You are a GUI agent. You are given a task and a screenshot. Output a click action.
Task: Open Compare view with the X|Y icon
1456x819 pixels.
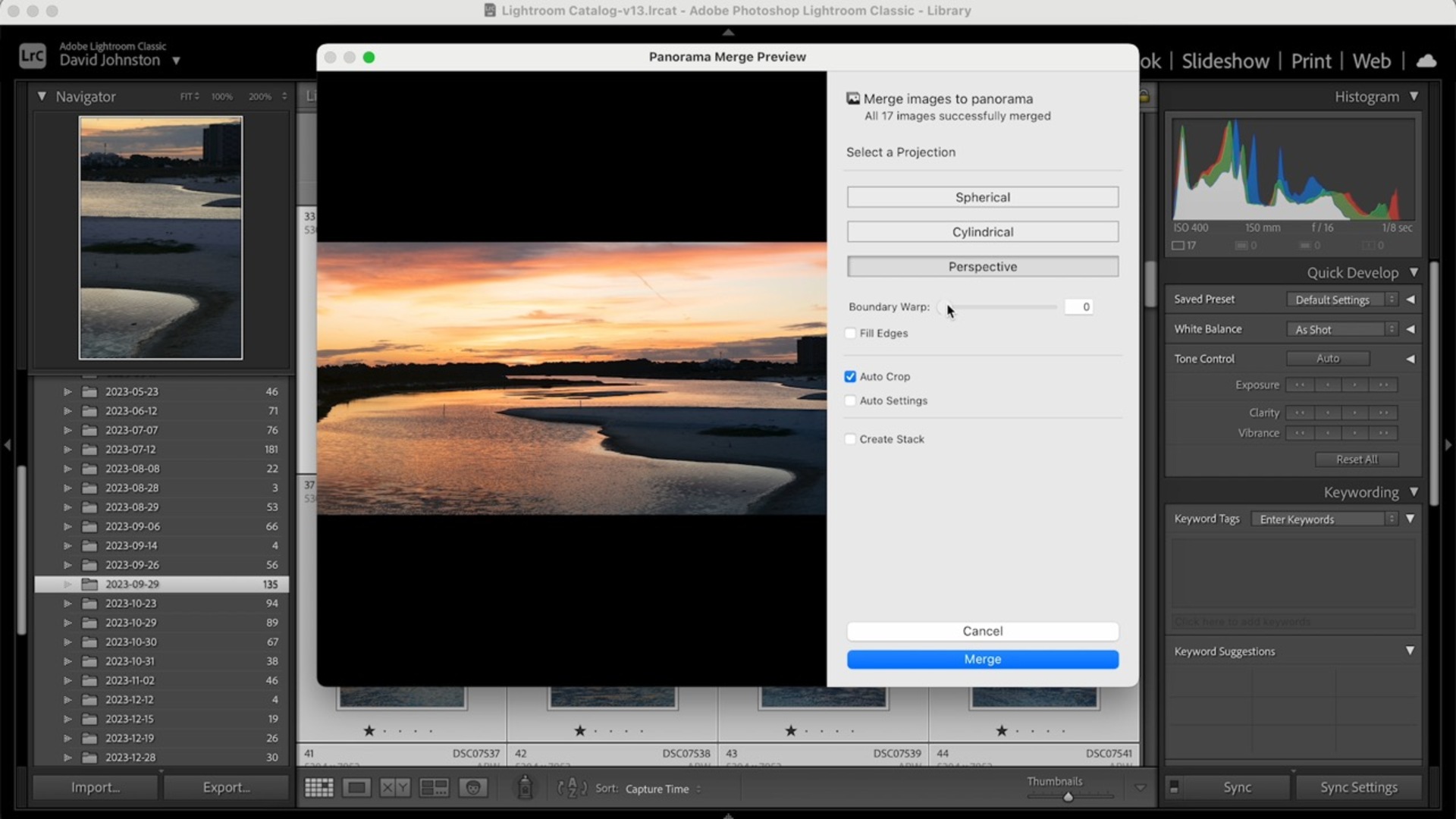tap(396, 787)
